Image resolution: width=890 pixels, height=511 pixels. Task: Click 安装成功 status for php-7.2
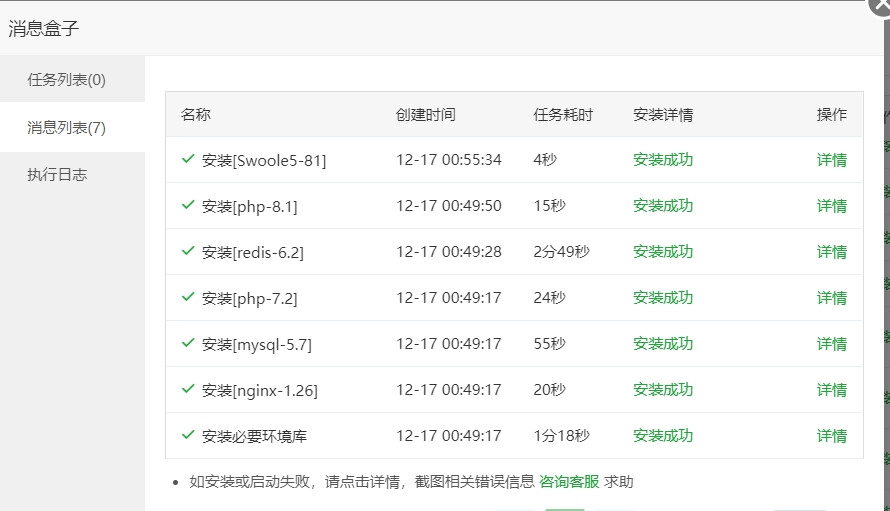coord(663,298)
